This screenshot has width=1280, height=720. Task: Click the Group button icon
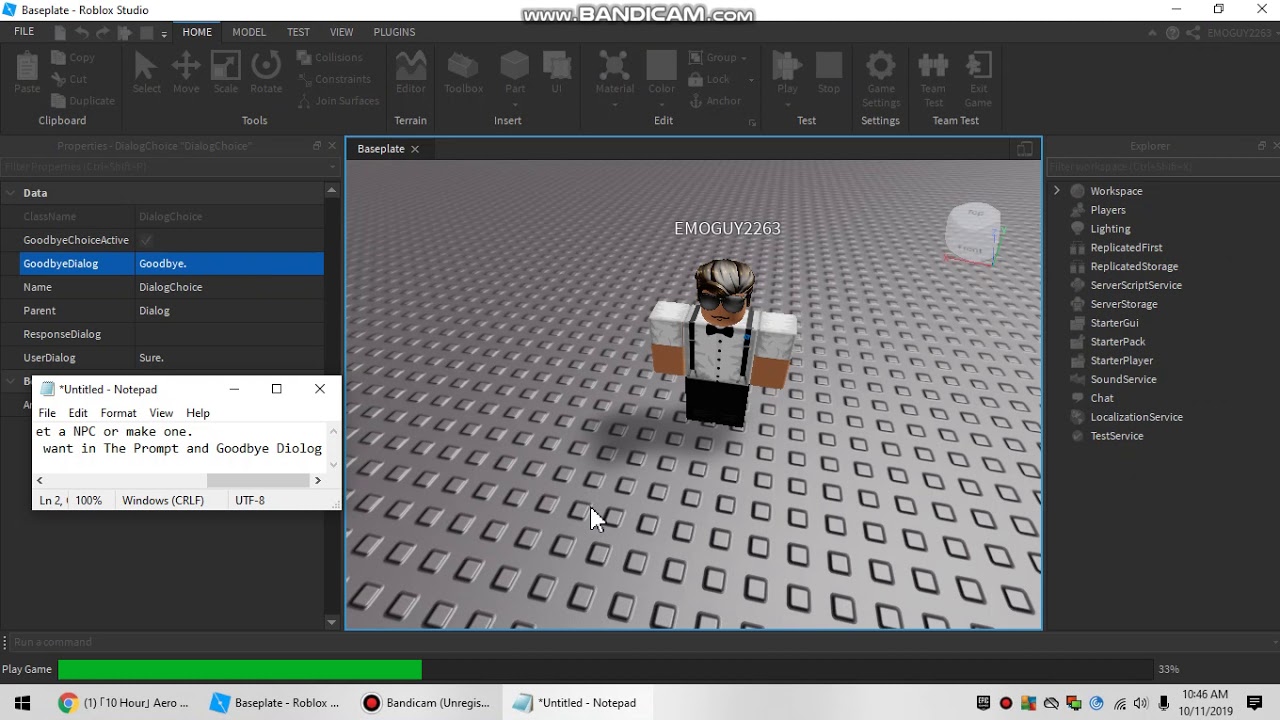coord(696,58)
